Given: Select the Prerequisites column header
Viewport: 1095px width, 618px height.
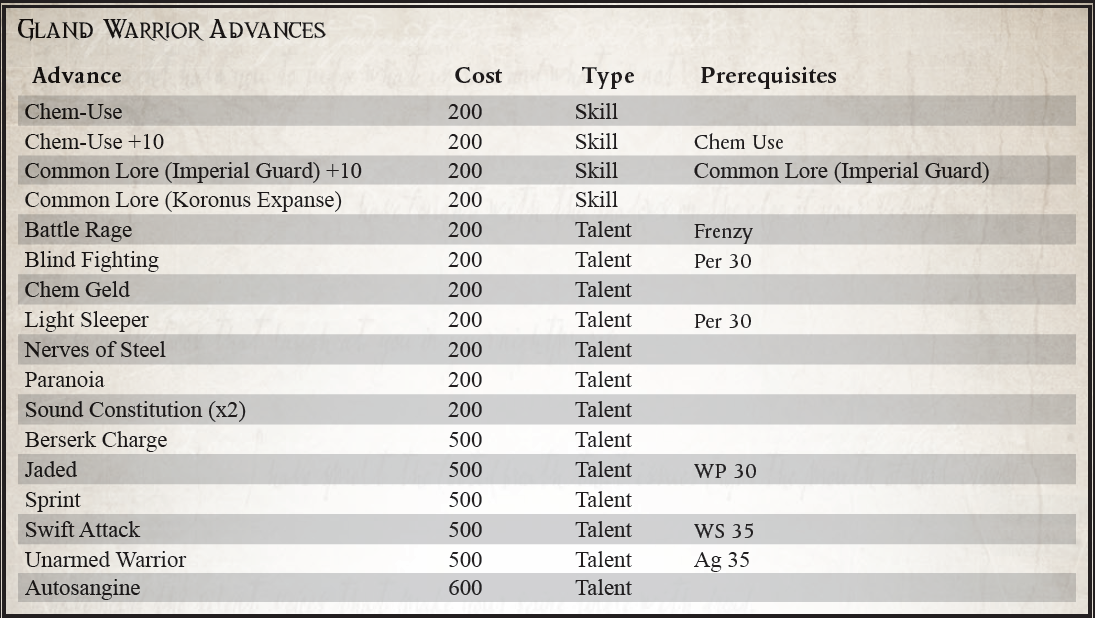Looking at the screenshot, I should tap(768, 75).
